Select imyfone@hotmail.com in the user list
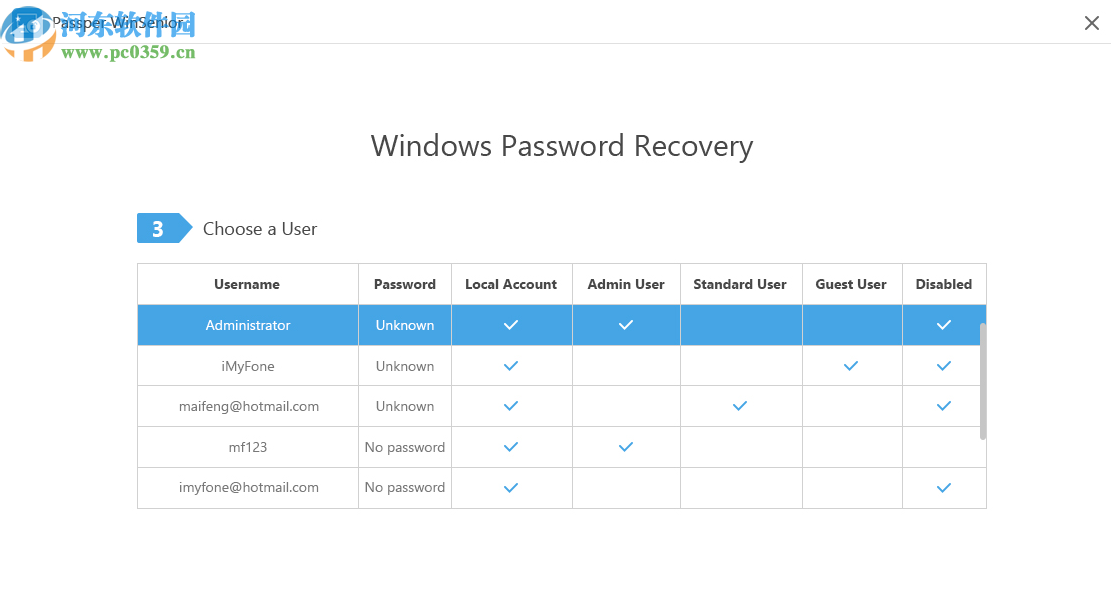The width and height of the screenshot is (1111, 610). [248, 488]
